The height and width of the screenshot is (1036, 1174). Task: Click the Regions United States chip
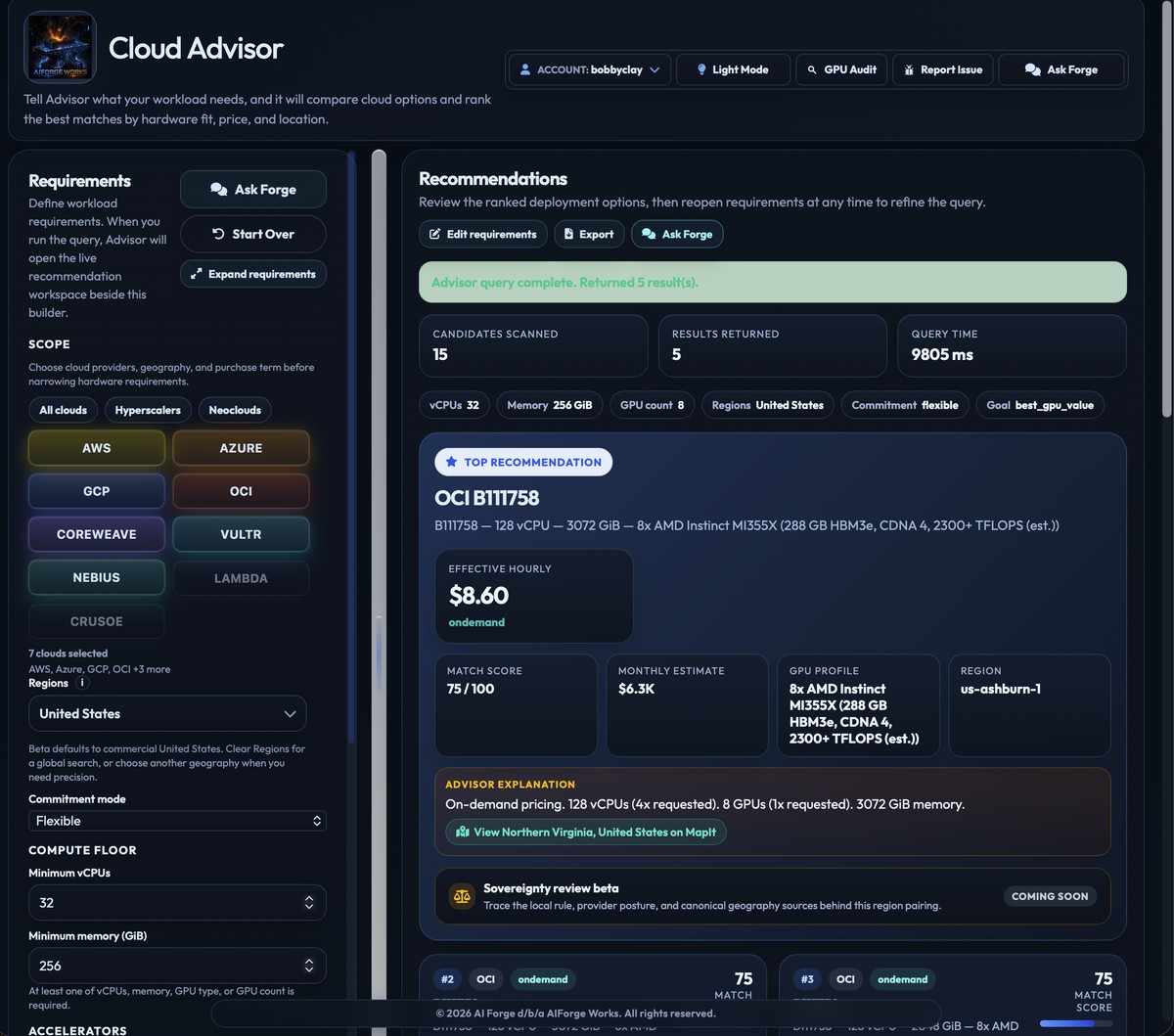point(768,405)
